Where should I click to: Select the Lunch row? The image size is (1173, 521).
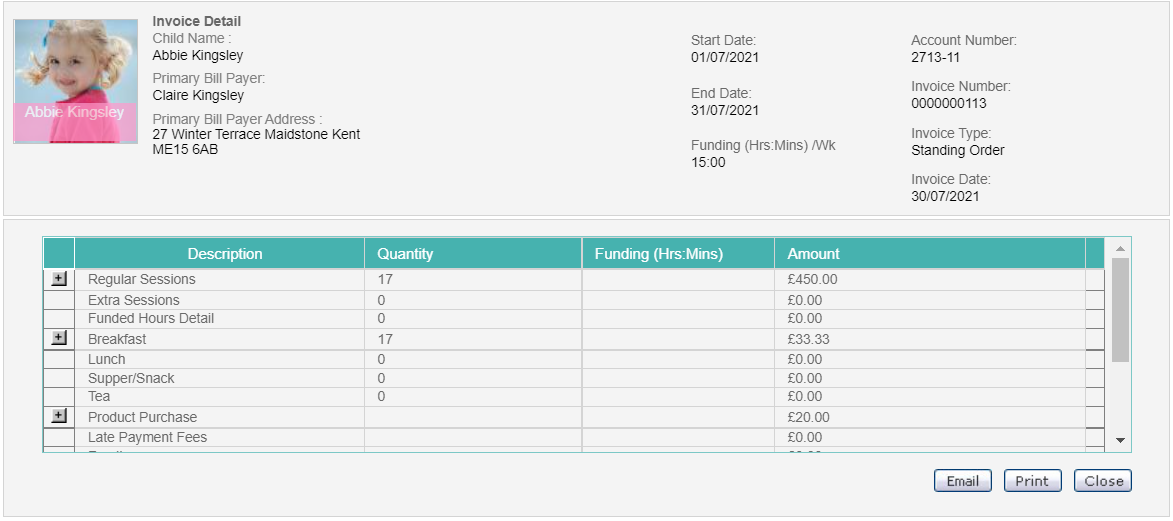574,359
